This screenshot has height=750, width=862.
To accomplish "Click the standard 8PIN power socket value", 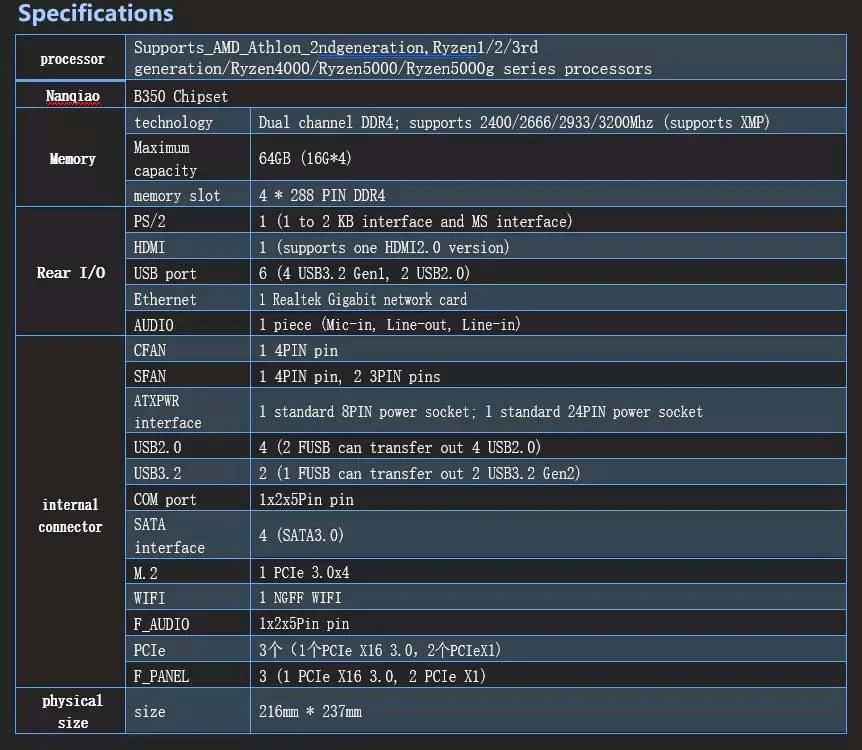I will click(x=480, y=411).
